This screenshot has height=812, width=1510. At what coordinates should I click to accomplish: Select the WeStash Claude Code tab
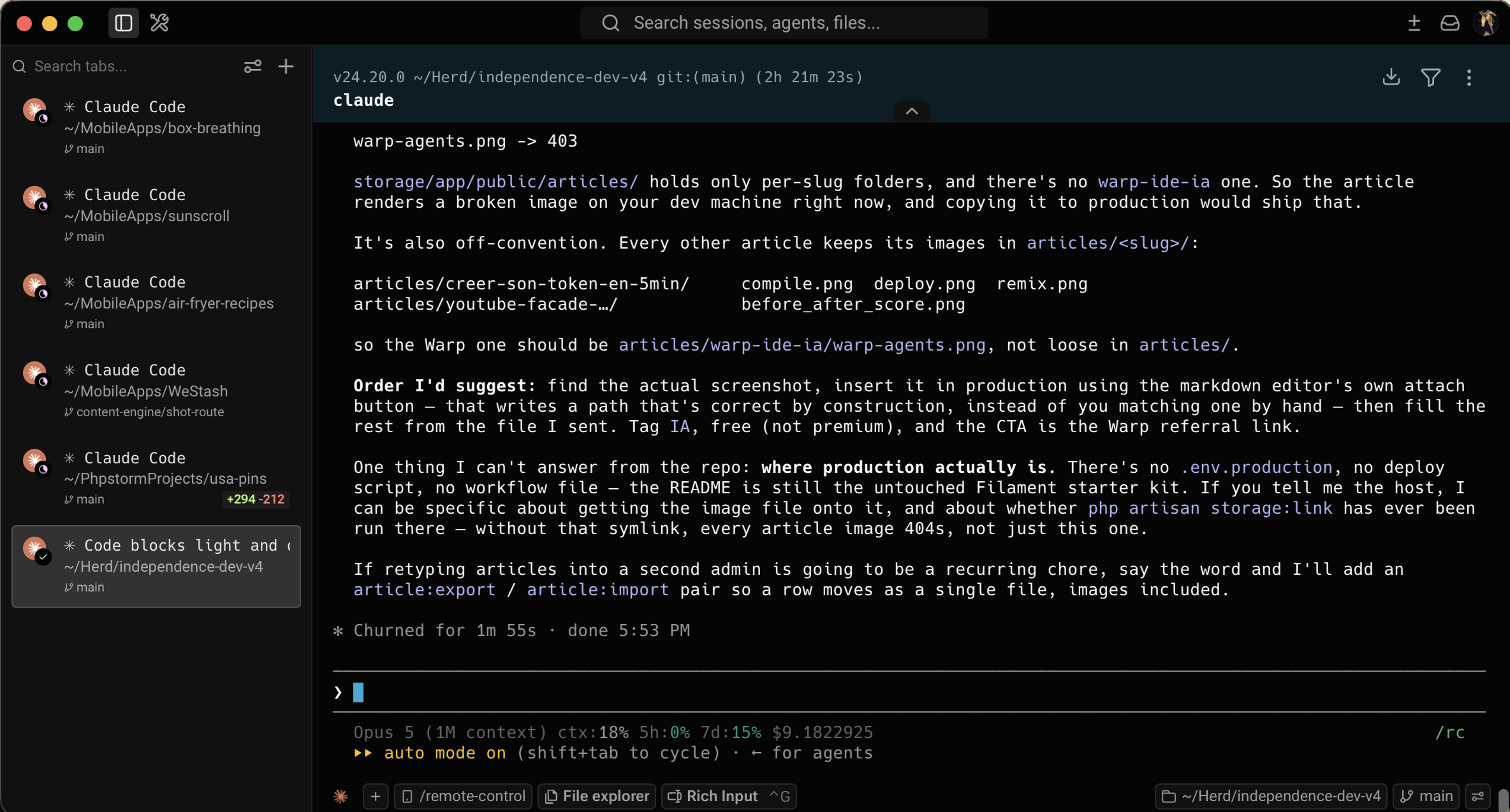[156, 390]
